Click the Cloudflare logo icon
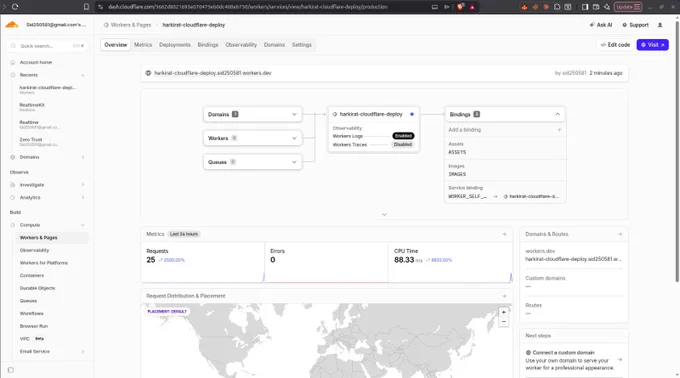This screenshot has width=680, height=378. point(12,25)
